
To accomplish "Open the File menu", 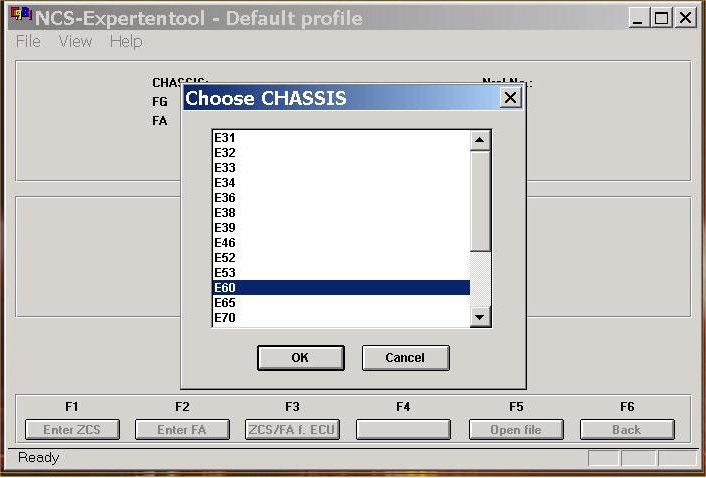I will pos(28,41).
